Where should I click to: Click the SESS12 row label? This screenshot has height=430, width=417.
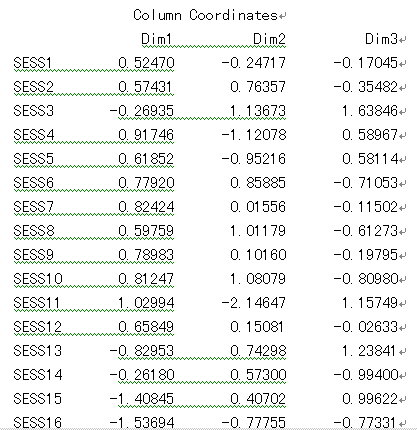tap(38, 327)
